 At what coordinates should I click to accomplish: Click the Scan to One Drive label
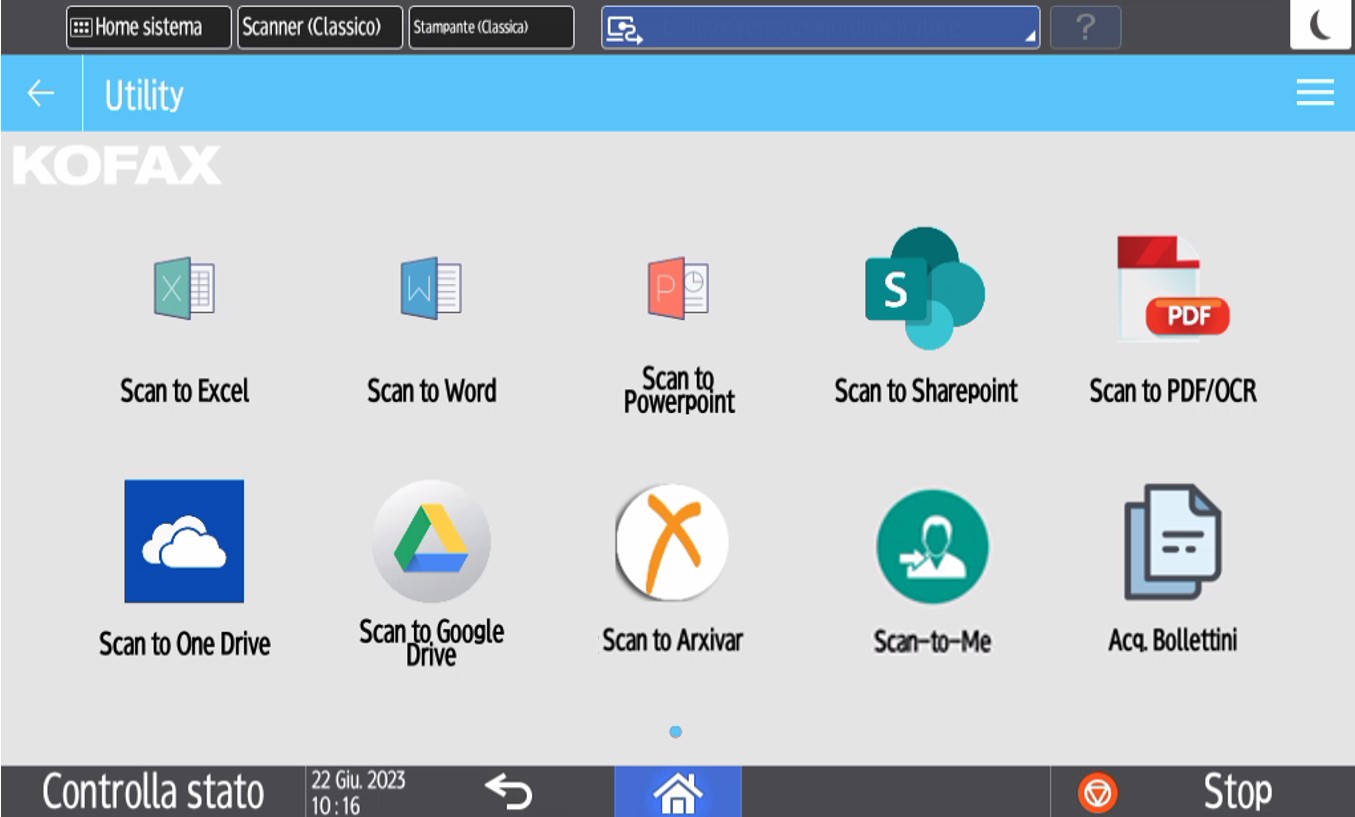184,644
